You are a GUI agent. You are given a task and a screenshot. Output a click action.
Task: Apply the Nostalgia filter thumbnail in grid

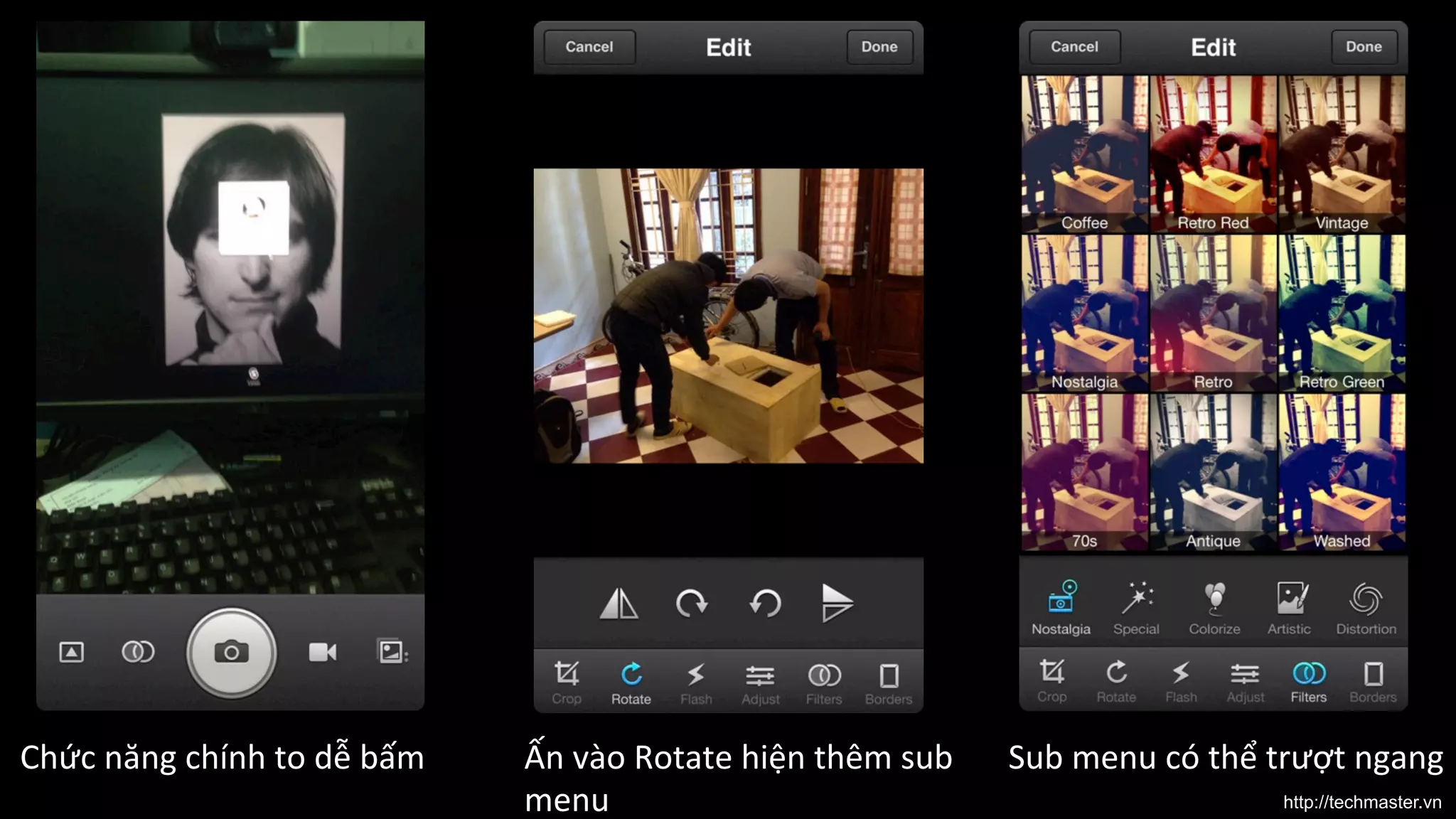point(1085,313)
